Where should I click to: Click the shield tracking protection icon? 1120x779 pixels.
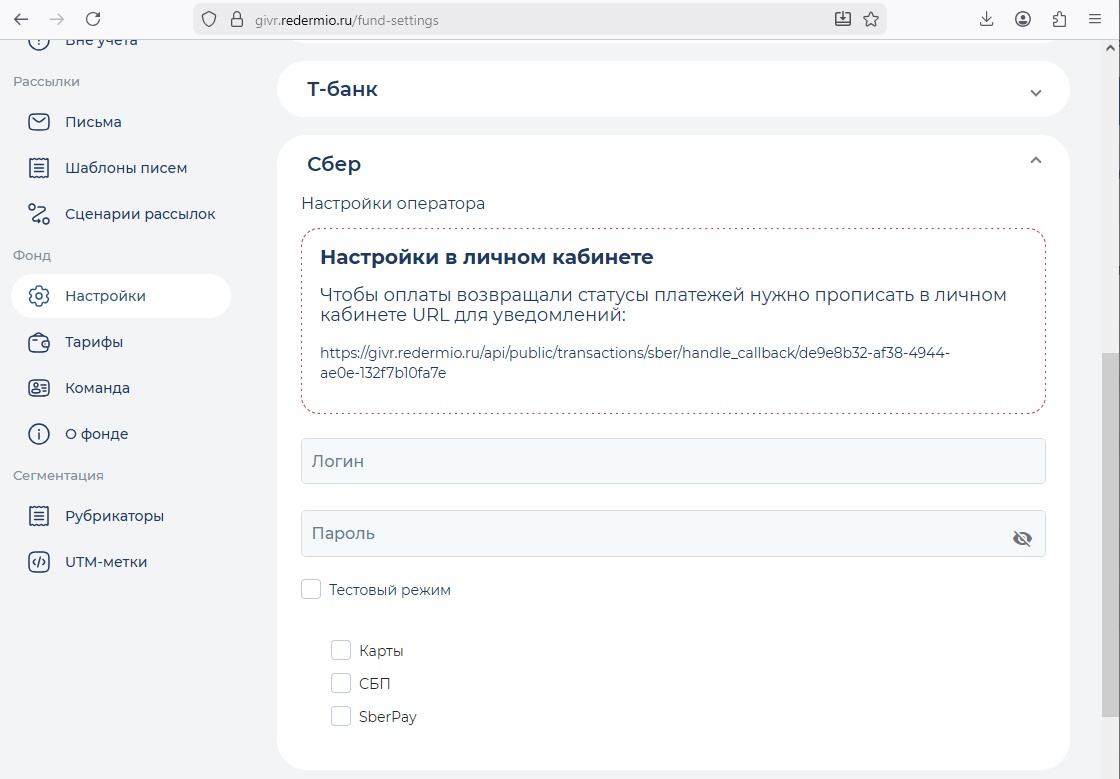coord(209,19)
